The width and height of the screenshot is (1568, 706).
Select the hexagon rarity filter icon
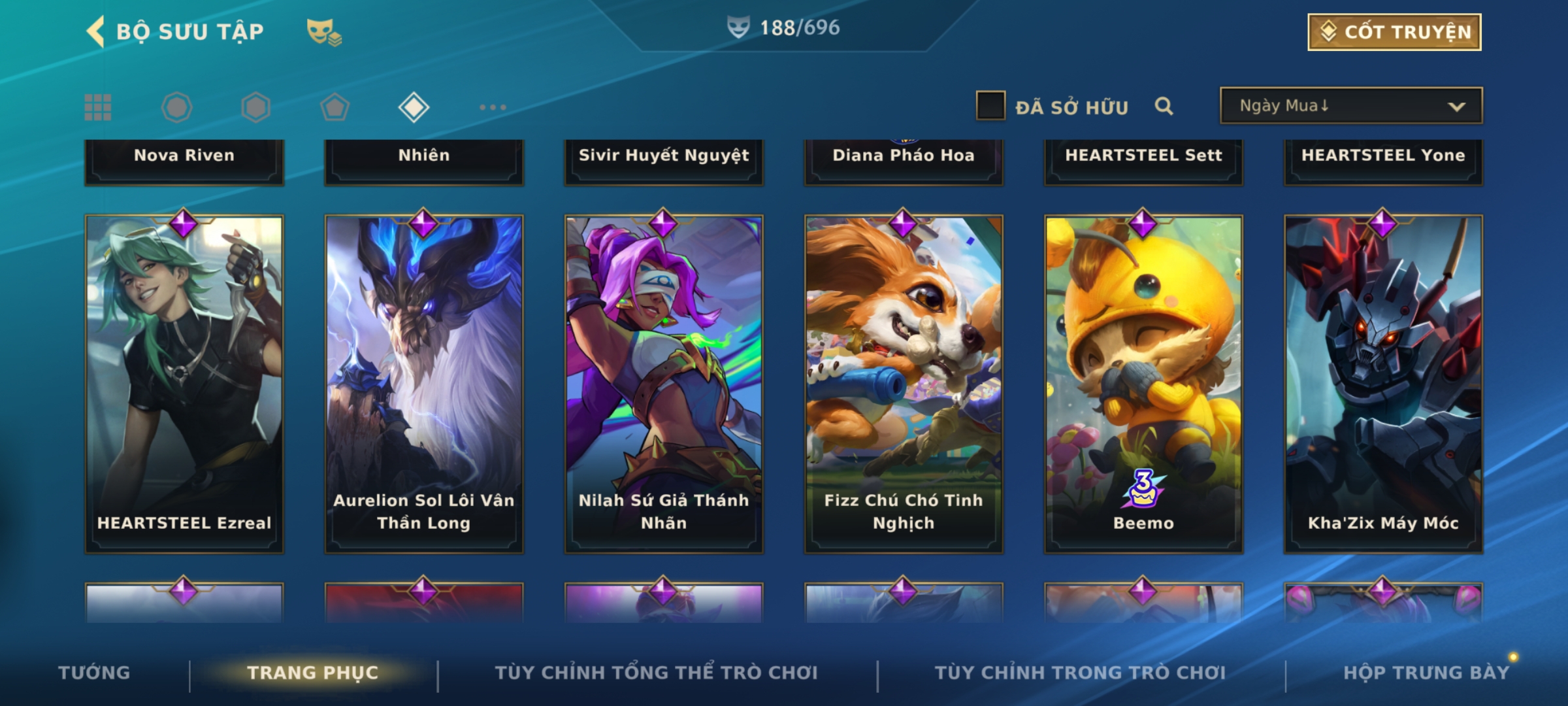pyautogui.click(x=255, y=107)
